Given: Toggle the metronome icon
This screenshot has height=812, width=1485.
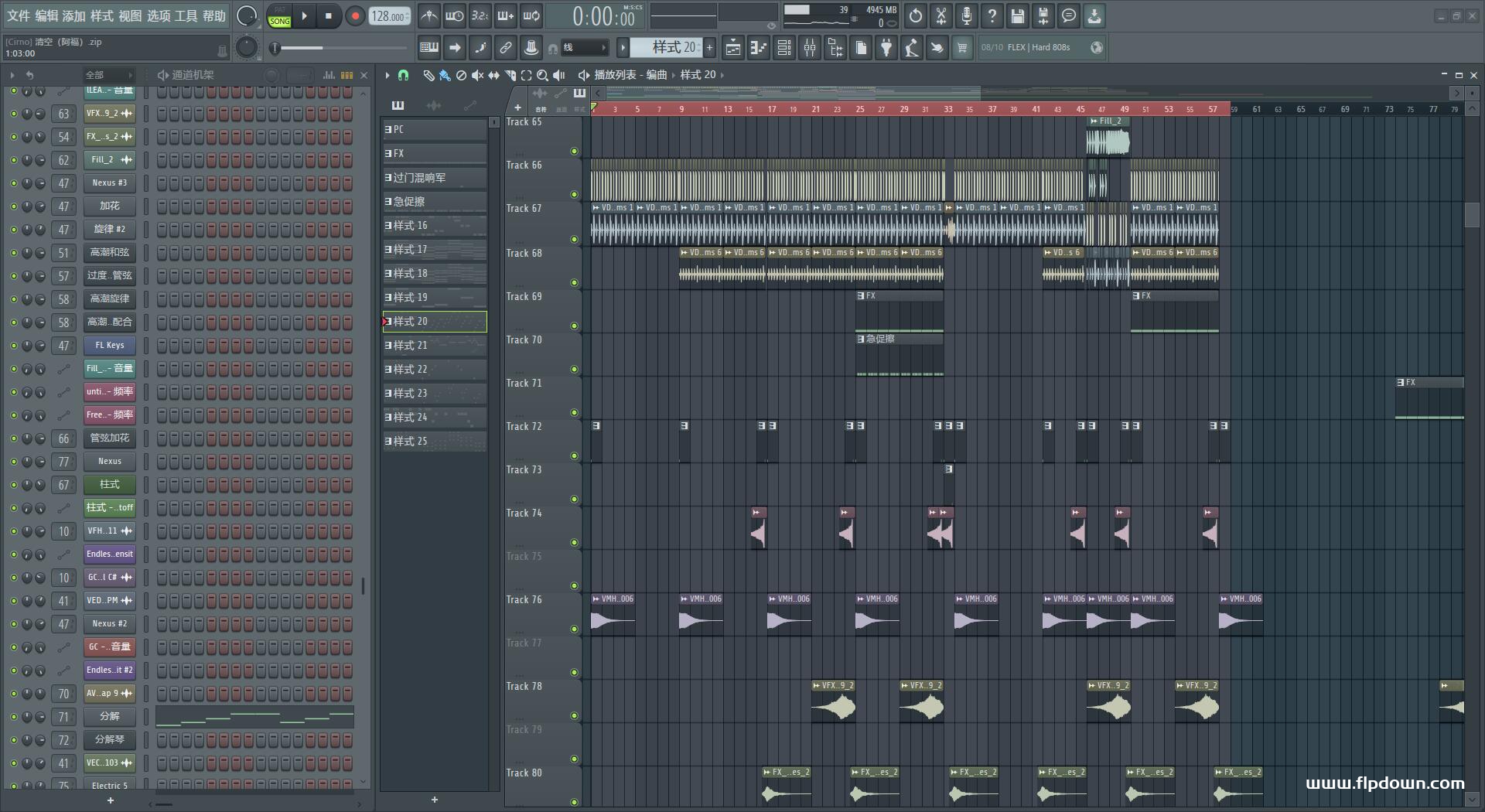Looking at the screenshot, I should 429,15.
